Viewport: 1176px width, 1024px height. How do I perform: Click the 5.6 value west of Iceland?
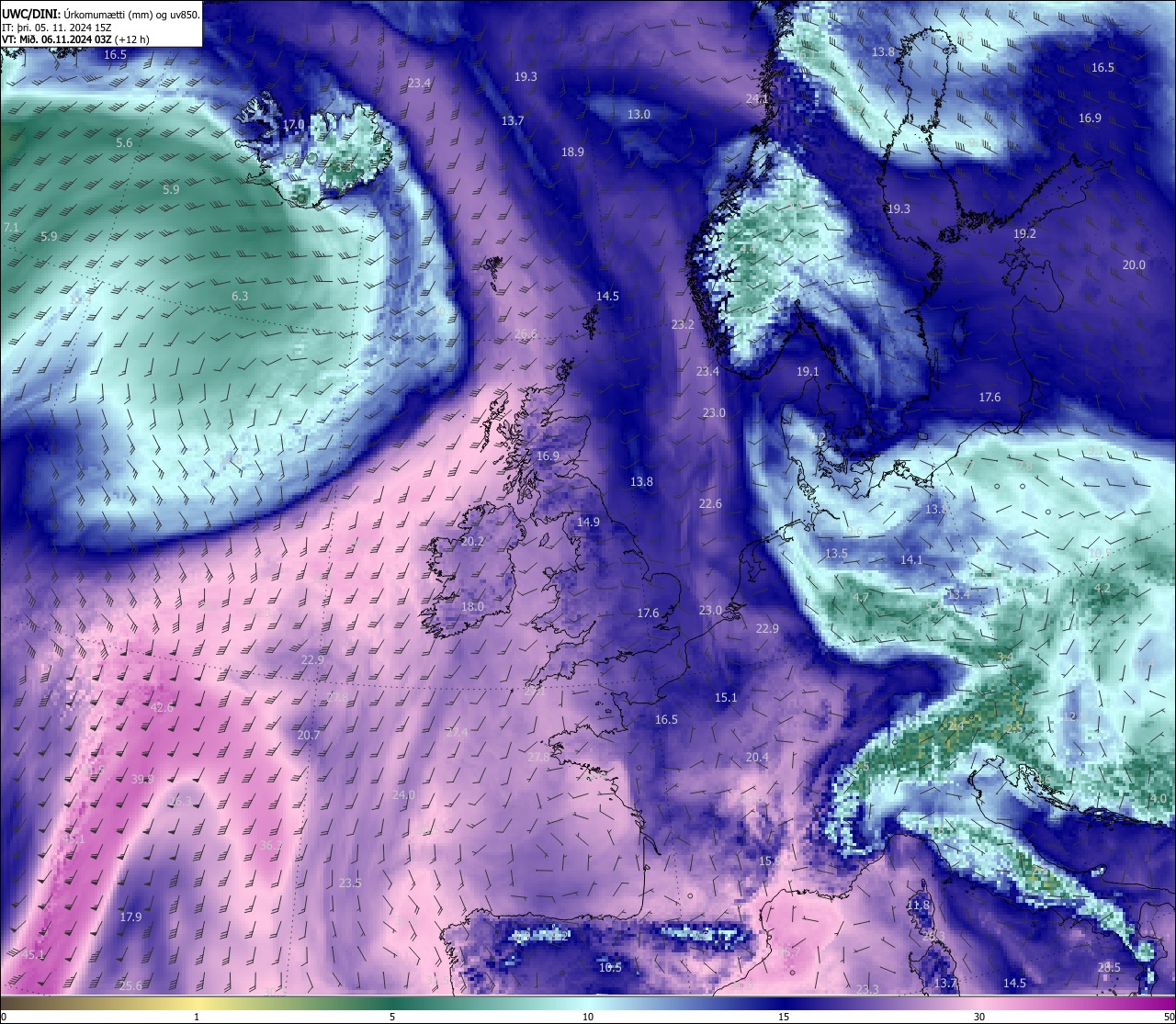[x=125, y=142]
